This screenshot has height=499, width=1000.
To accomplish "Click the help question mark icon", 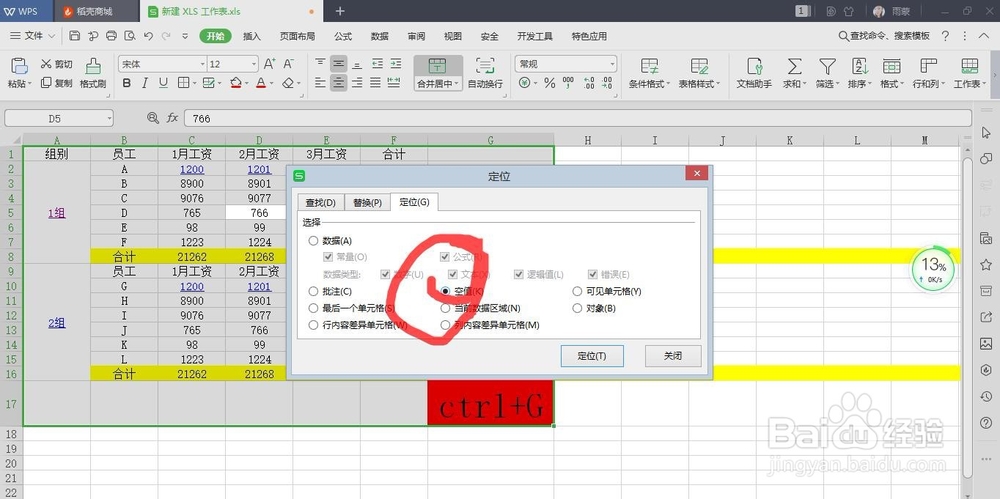I will coord(946,36).
